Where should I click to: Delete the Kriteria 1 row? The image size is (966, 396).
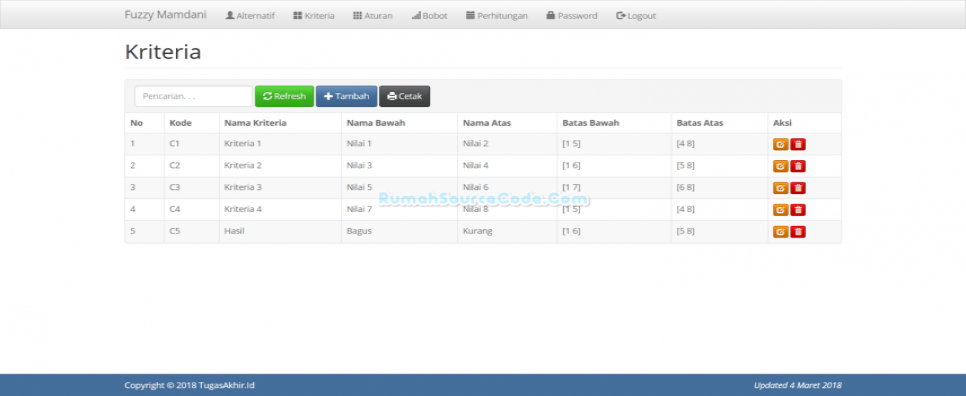798,145
